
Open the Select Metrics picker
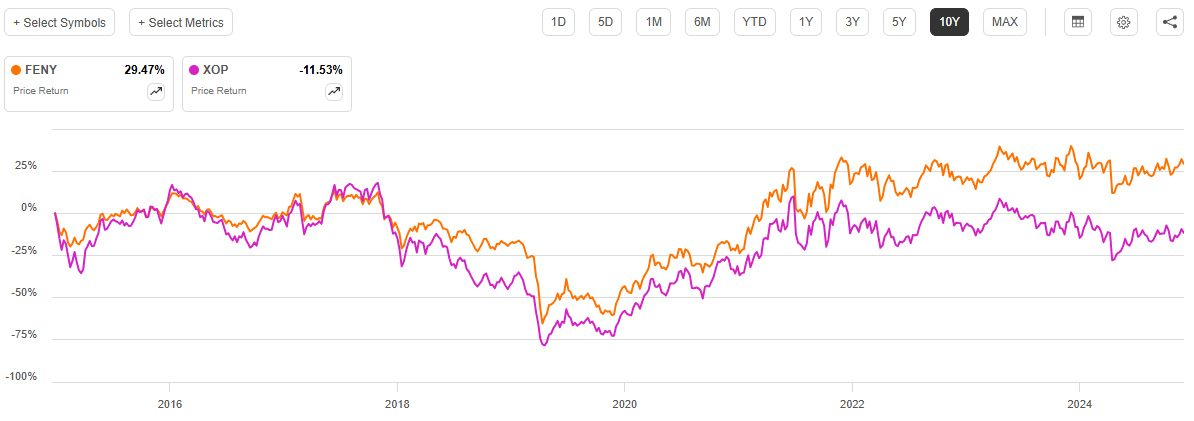click(x=181, y=22)
